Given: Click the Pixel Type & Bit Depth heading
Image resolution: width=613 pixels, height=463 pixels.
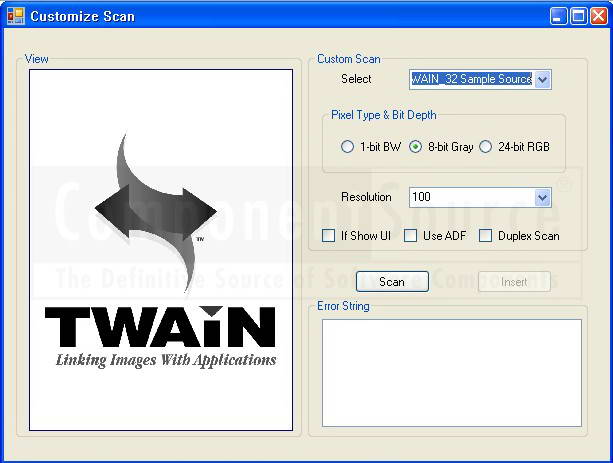Looking at the screenshot, I should [384, 115].
